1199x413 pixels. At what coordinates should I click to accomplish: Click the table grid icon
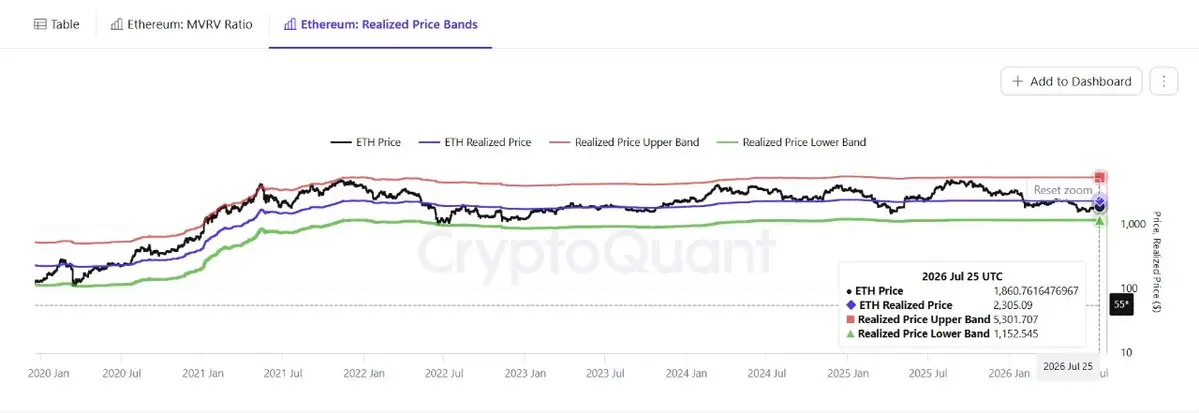point(41,24)
